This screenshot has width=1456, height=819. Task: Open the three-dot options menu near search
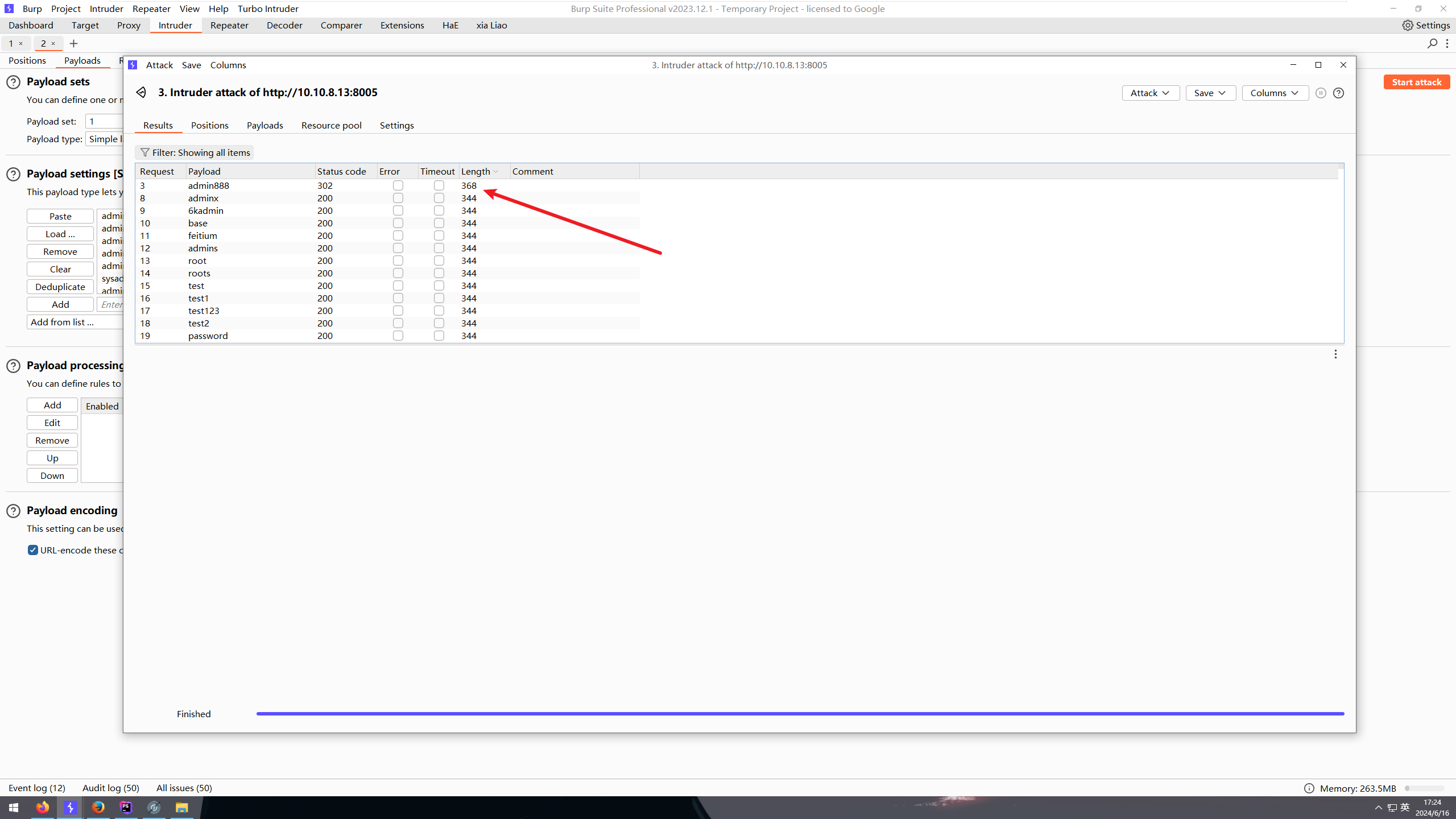pyautogui.click(x=1447, y=43)
